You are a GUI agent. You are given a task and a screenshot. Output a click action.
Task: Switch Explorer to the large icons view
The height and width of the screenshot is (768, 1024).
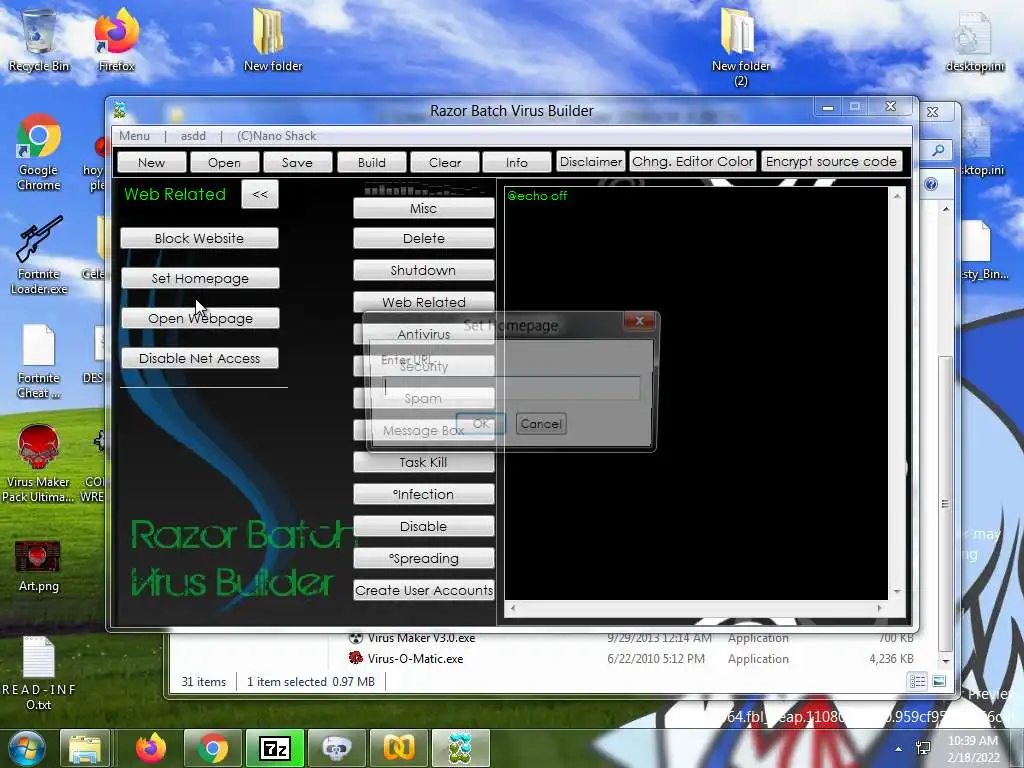939,682
